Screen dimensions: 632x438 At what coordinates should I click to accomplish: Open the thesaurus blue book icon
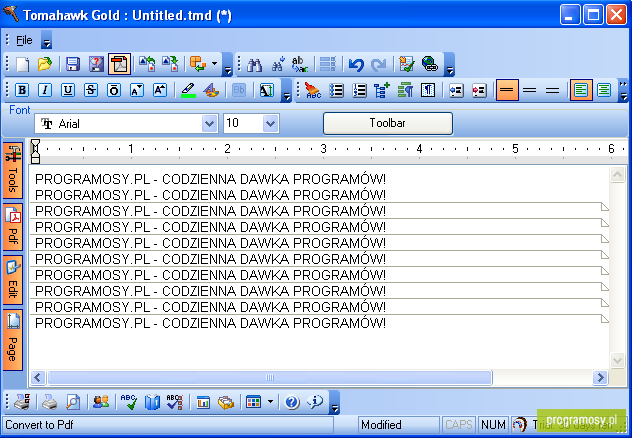point(152,402)
